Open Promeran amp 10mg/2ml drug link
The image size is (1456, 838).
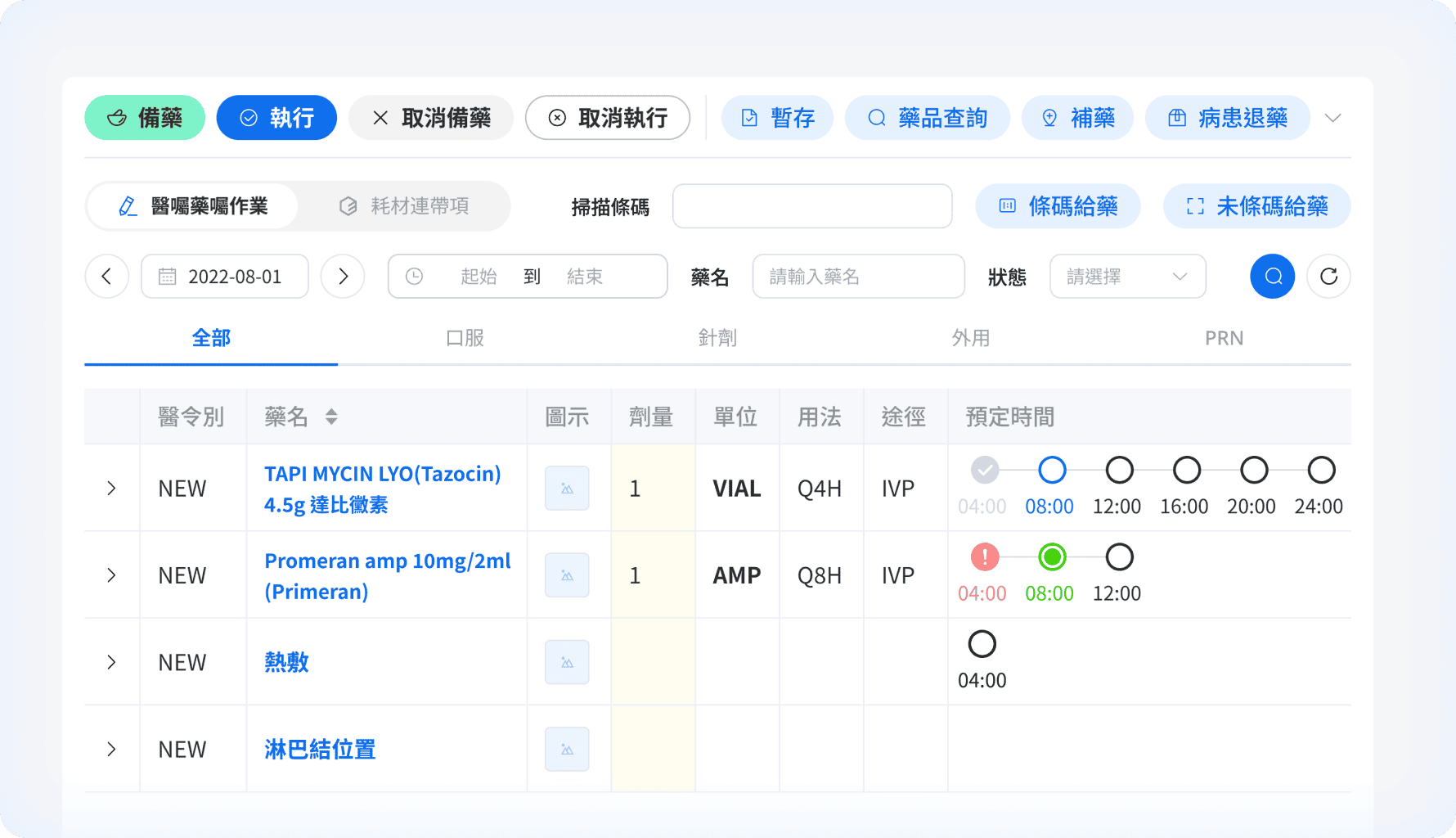(x=388, y=576)
